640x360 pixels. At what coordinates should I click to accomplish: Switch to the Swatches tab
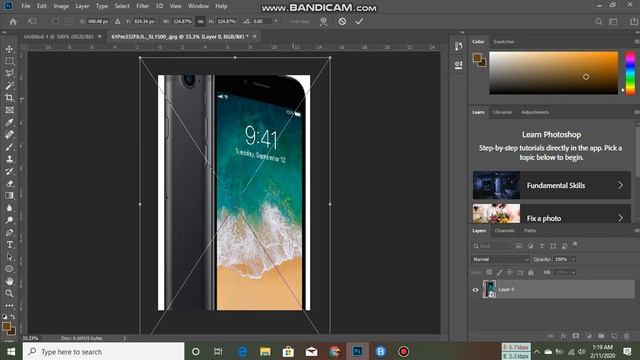click(x=504, y=42)
